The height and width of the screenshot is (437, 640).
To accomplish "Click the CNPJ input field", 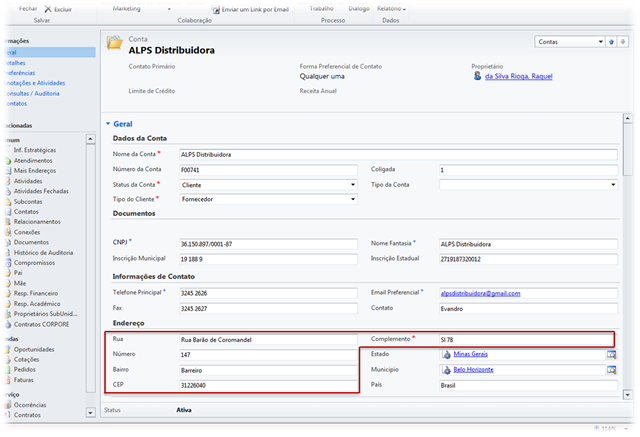I will (268, 244).
